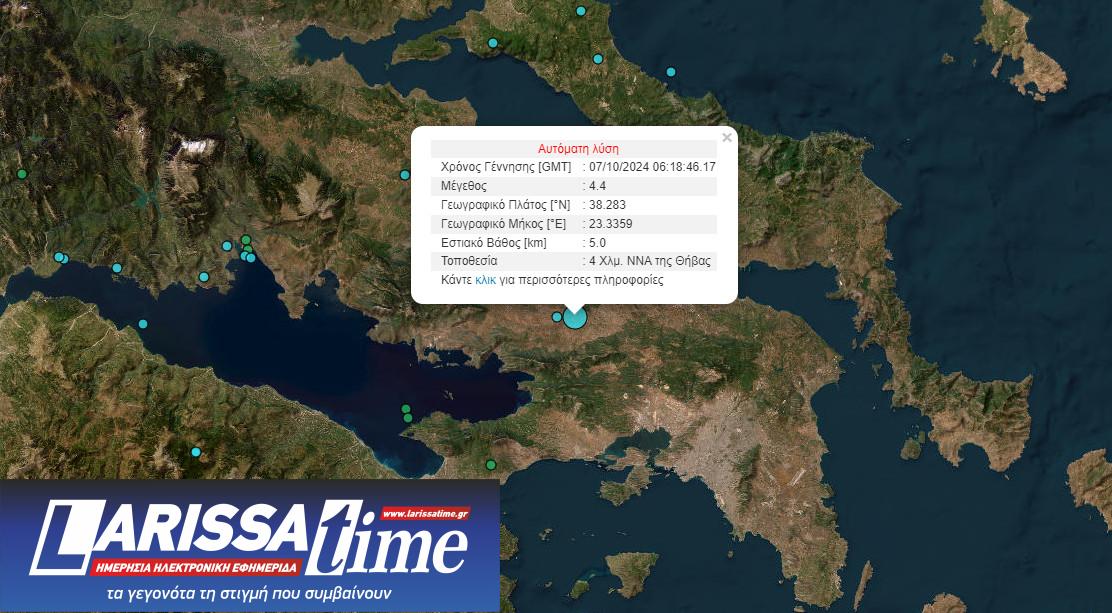Click the longitude value '23.3359'
The image size is (1112, 613).
pyautogui.click(x=611, y=223)
